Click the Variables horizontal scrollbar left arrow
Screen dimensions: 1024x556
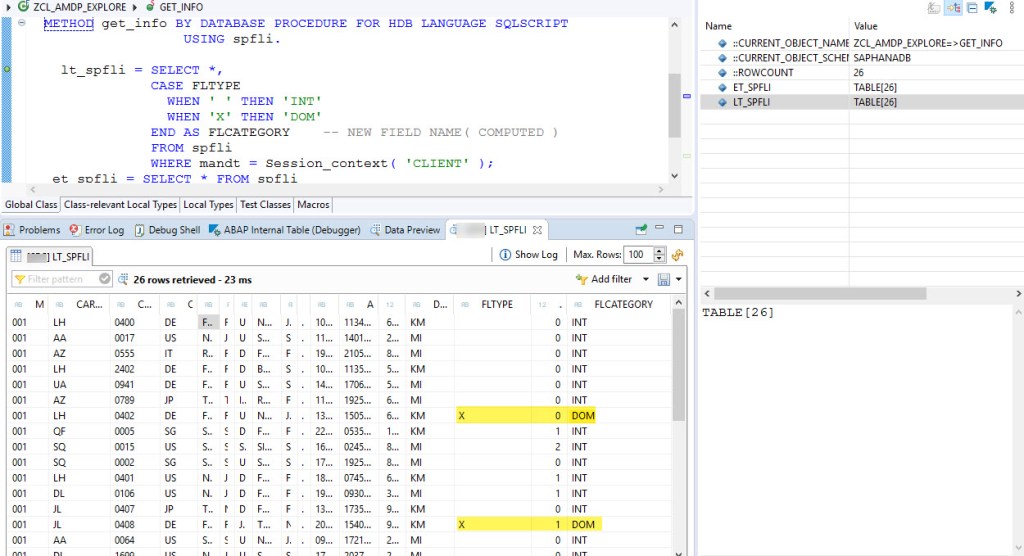707,294
